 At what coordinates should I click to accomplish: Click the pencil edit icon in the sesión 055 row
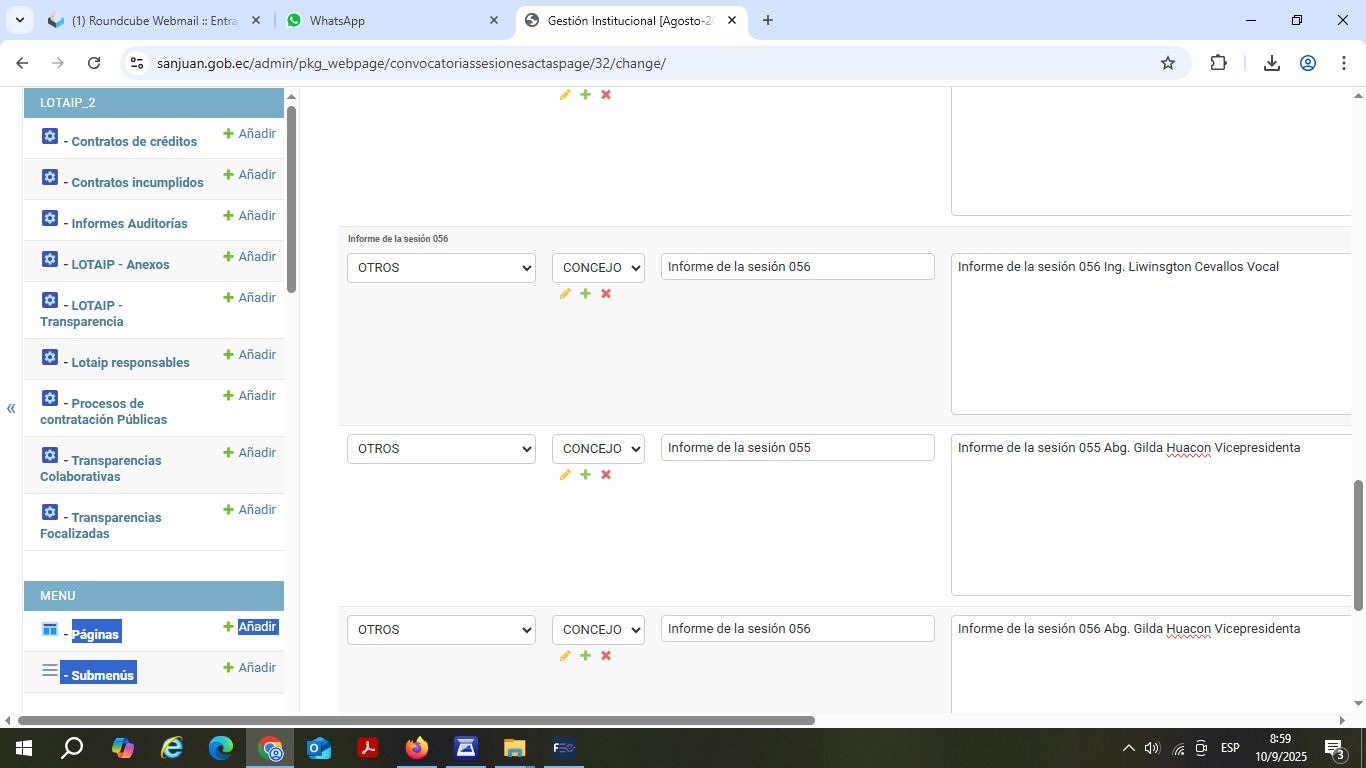565,475
